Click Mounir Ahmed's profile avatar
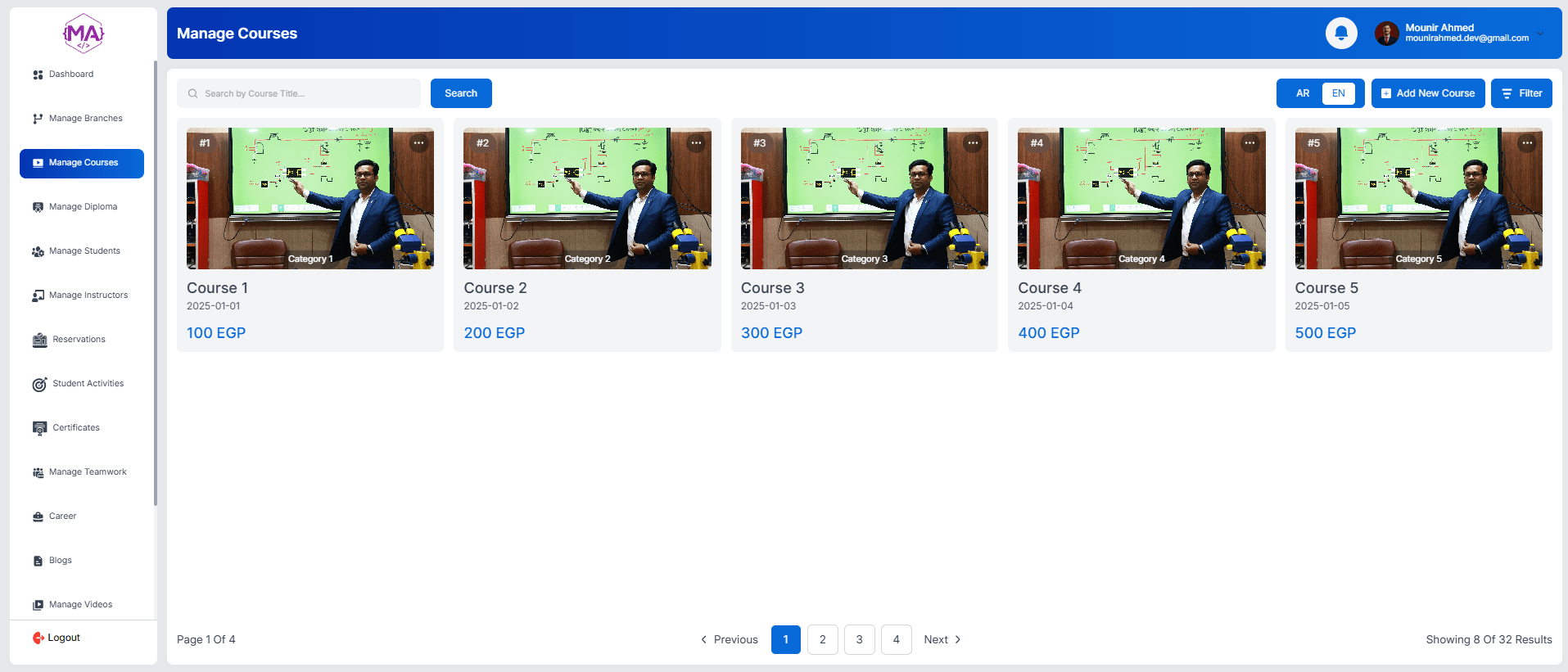1568x672 pixels. (1386, 33)
